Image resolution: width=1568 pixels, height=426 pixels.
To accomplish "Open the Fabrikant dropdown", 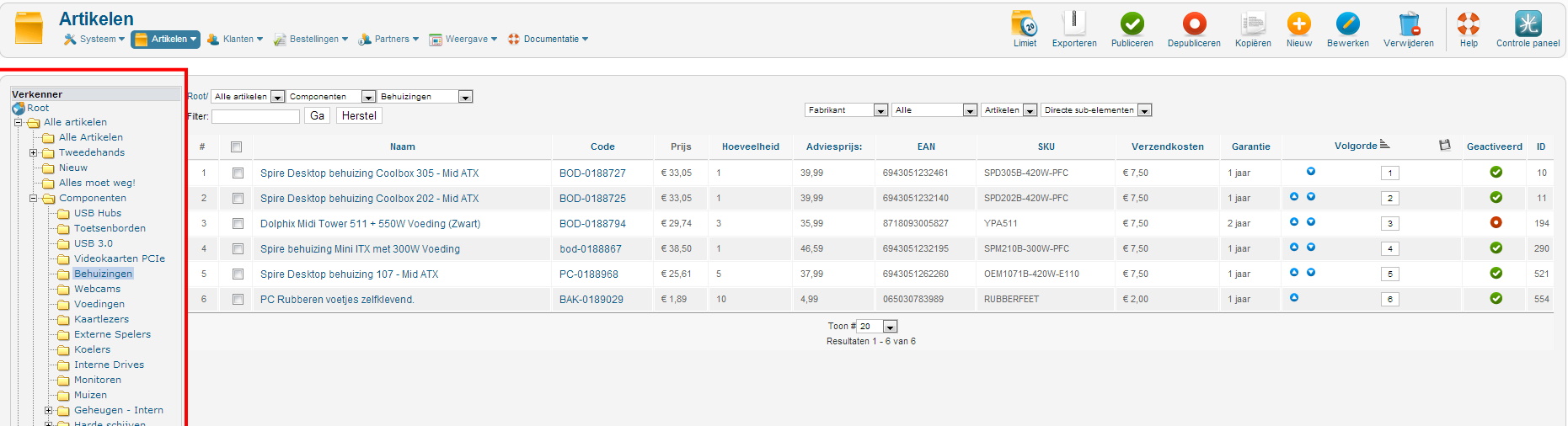I will point(846,110).
